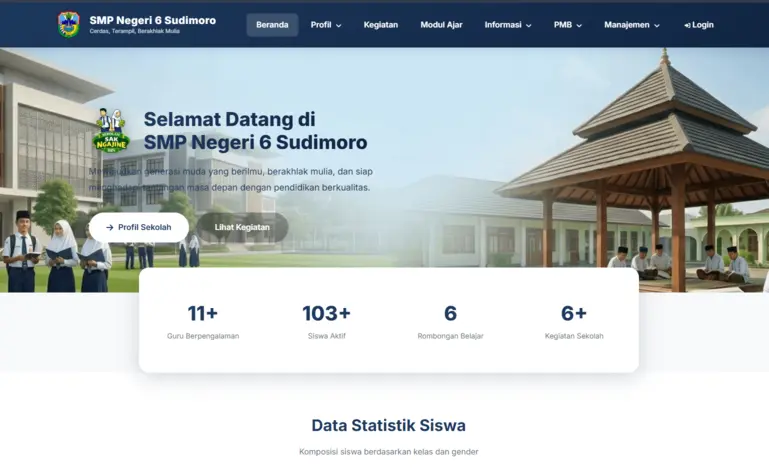
Task: Click the Komposisi siswa subtitle text
Action: coord(388,451)
